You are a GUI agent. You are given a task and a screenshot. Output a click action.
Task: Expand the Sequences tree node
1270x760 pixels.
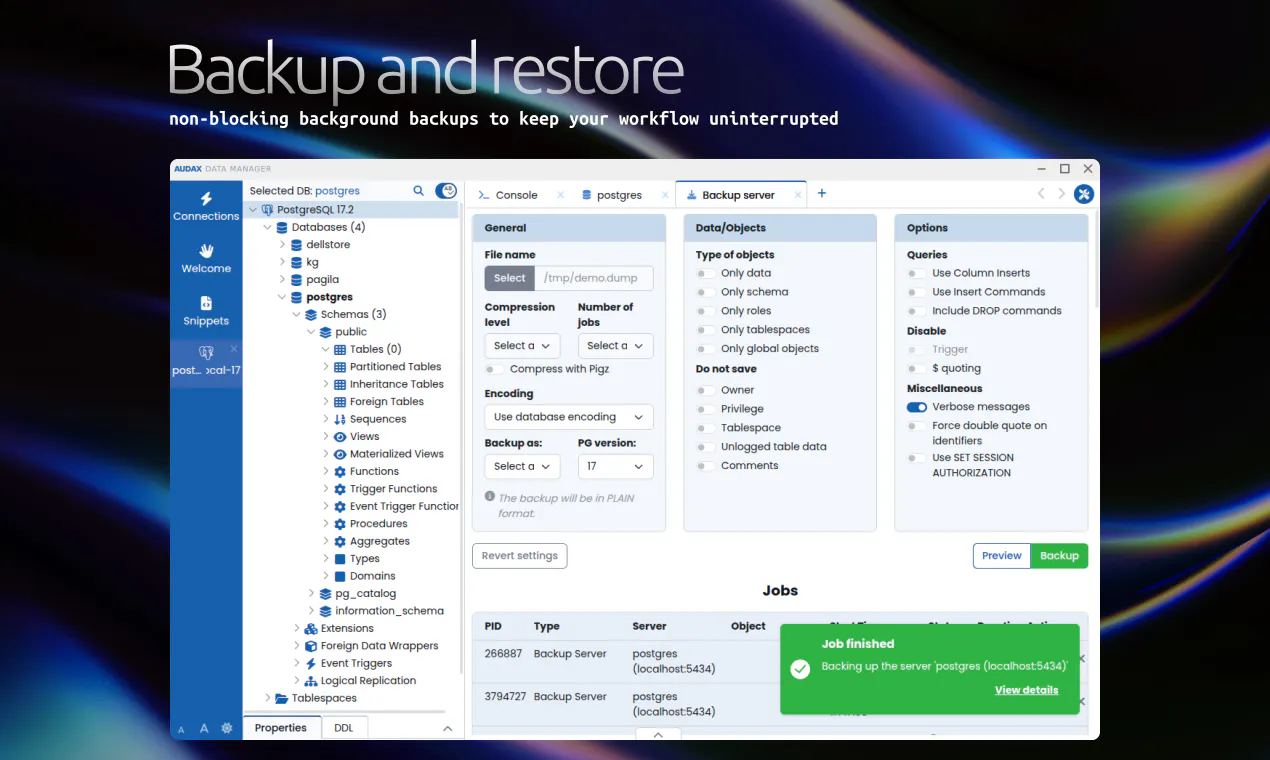[x=326, y=419]
